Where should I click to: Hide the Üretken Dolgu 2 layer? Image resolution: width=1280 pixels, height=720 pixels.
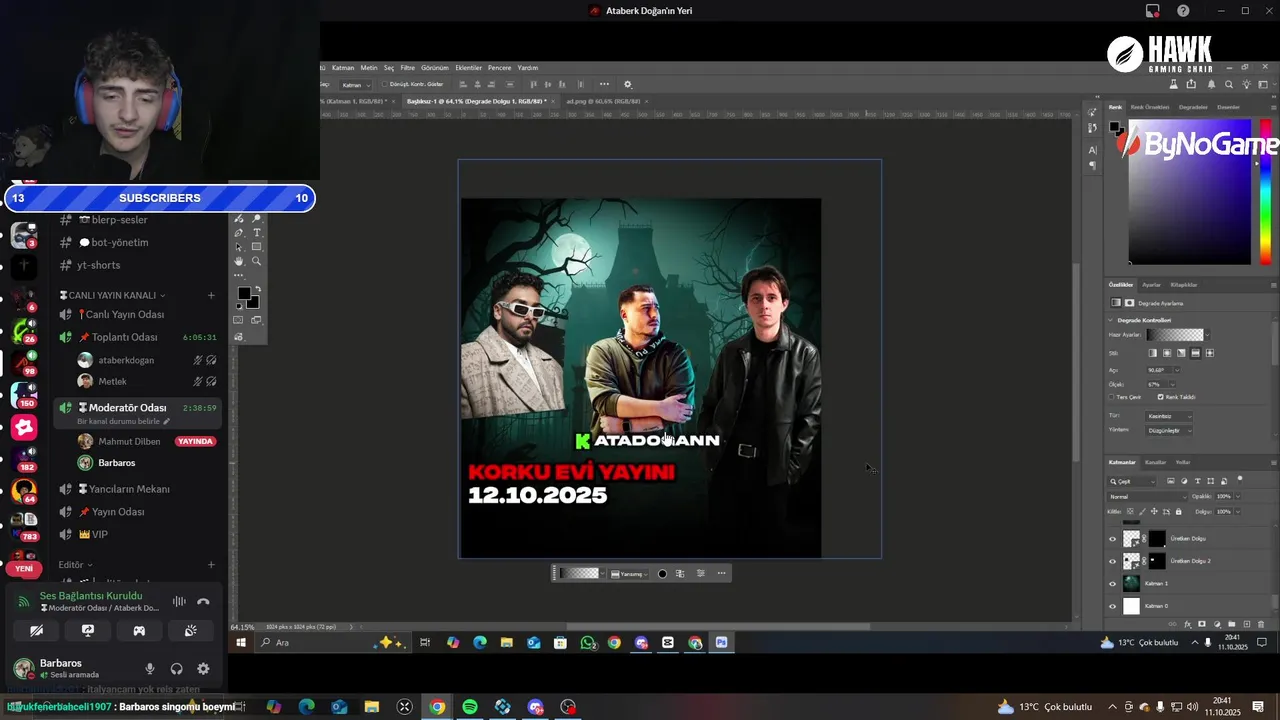tap(1112, 561)
